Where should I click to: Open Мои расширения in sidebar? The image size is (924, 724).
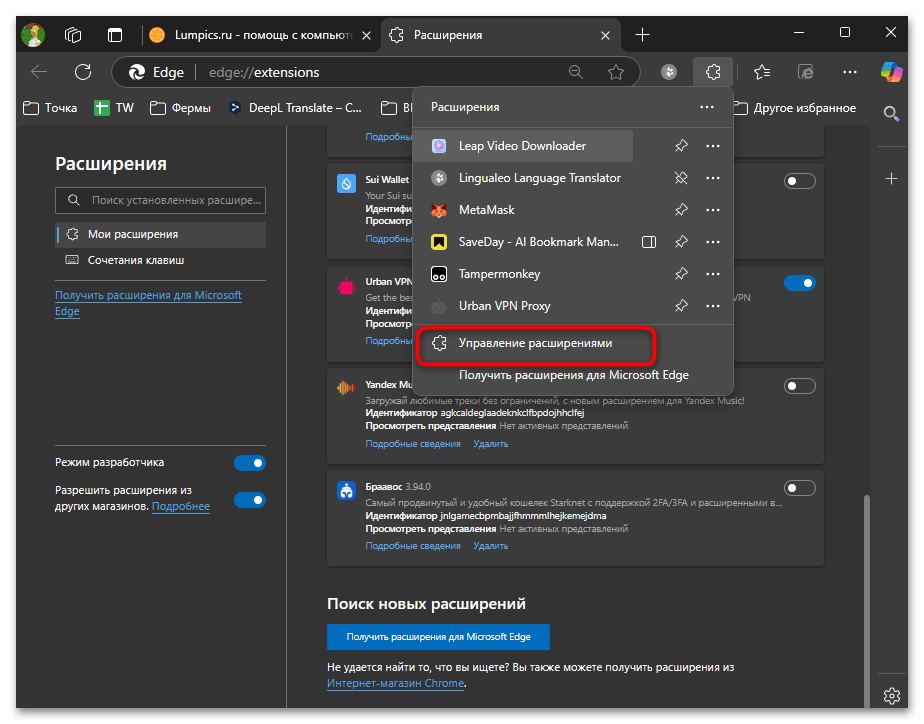160,234
